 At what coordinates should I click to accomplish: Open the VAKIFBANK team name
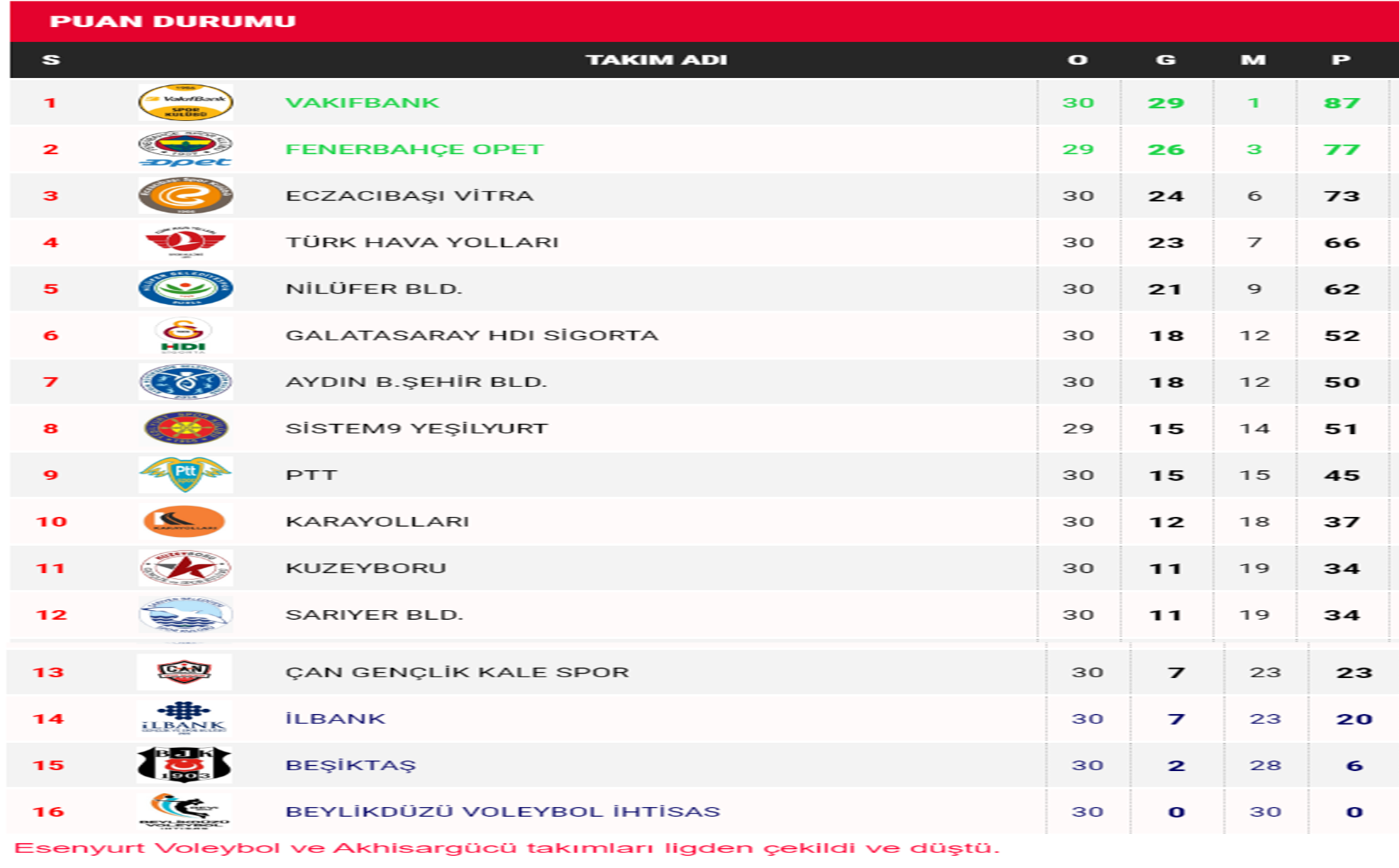(362, 103)
